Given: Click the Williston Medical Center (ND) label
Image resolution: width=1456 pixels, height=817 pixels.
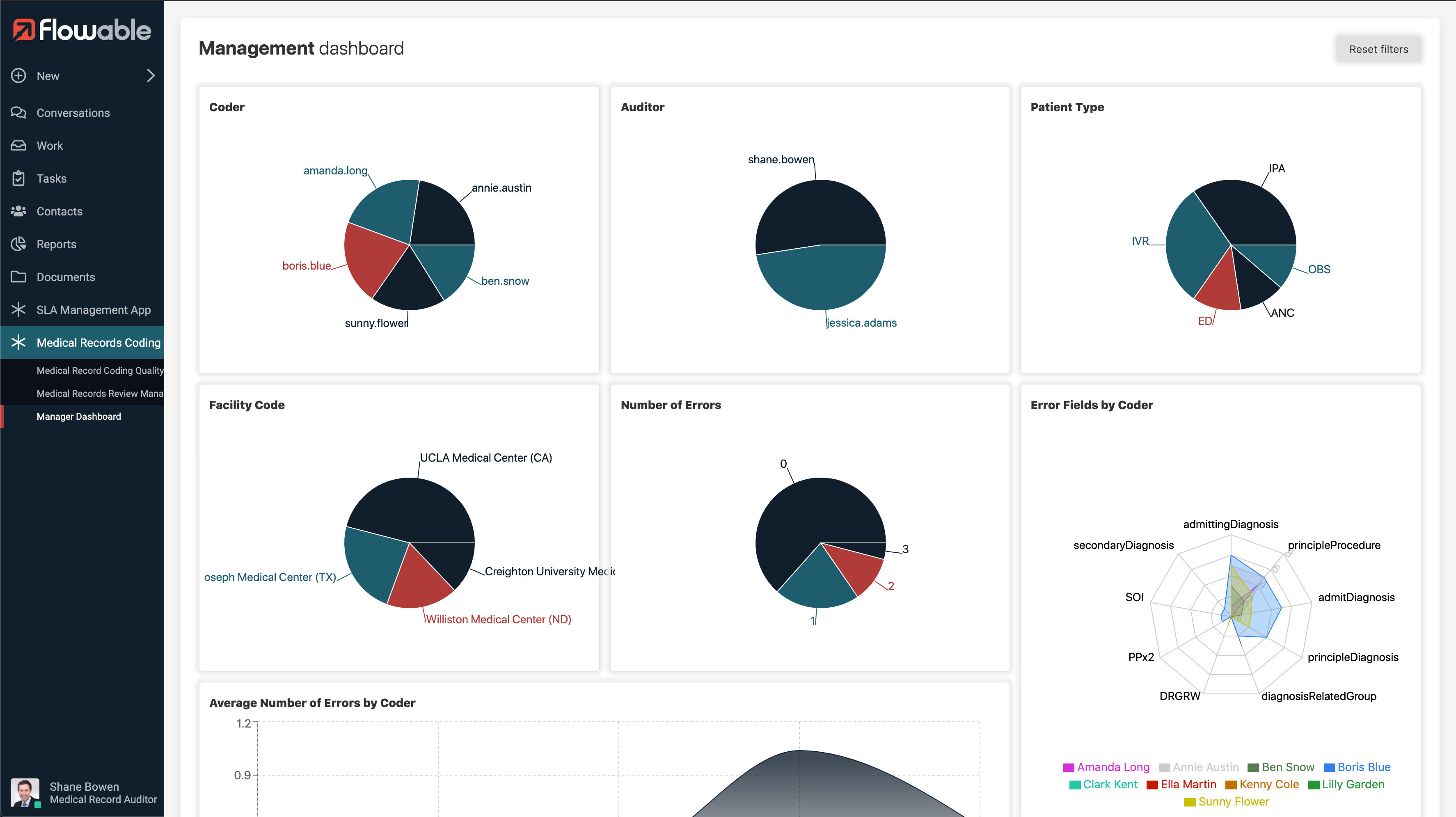Looking at the screenshot, I should pos(498,619).
